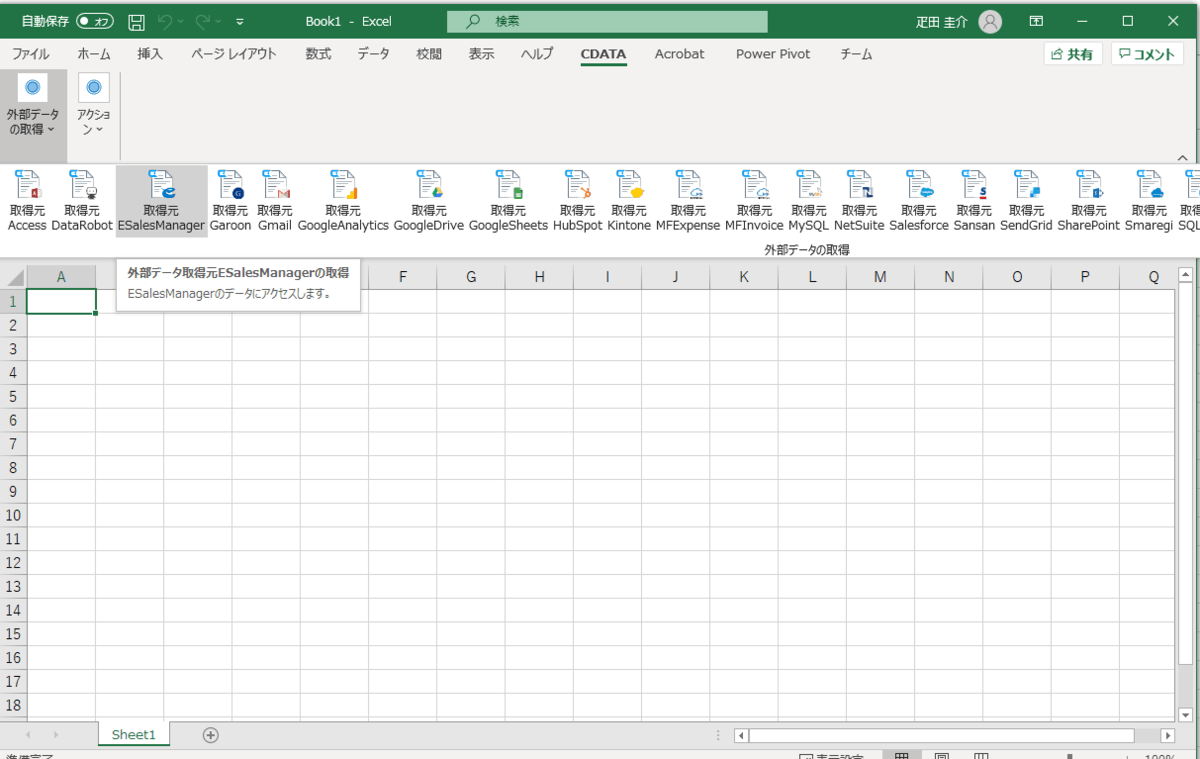Click the 検索 search box
The image size is (1200, 759).
click(x=607, y=21)
